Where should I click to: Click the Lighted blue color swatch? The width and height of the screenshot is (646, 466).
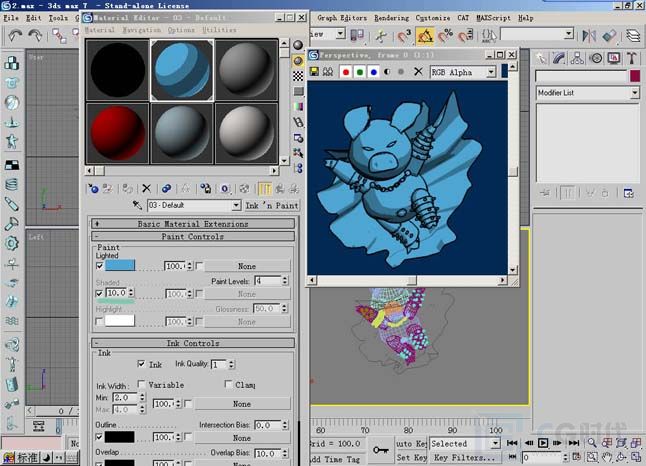click(x=120, y=266)
